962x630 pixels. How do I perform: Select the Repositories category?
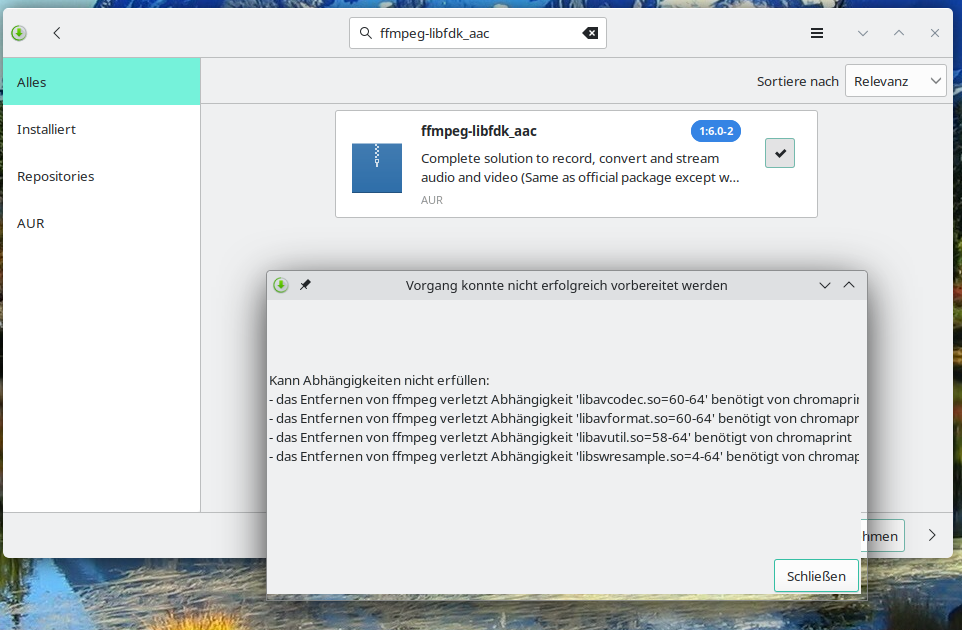(102, 177)
